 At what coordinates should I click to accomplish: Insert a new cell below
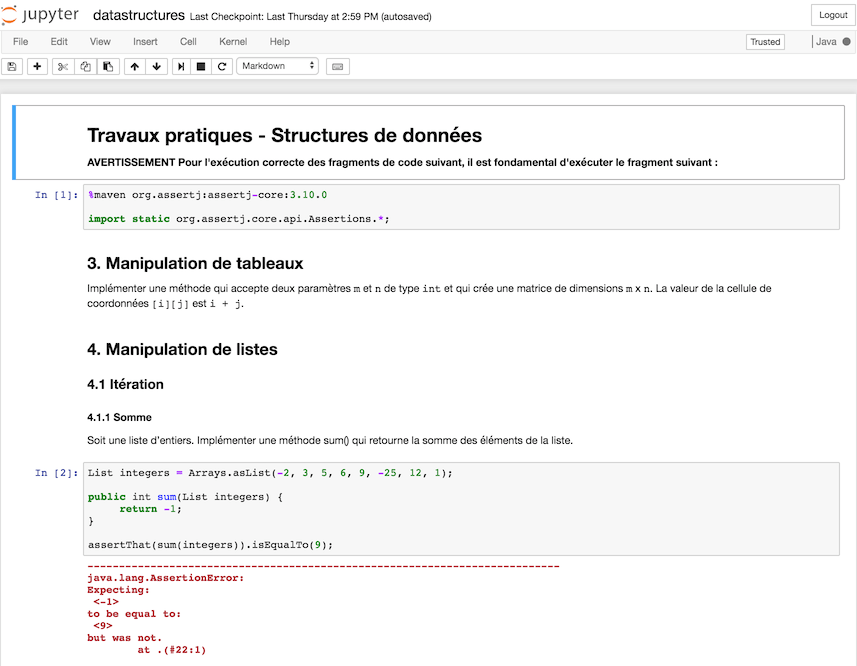[x=34, y=66]
